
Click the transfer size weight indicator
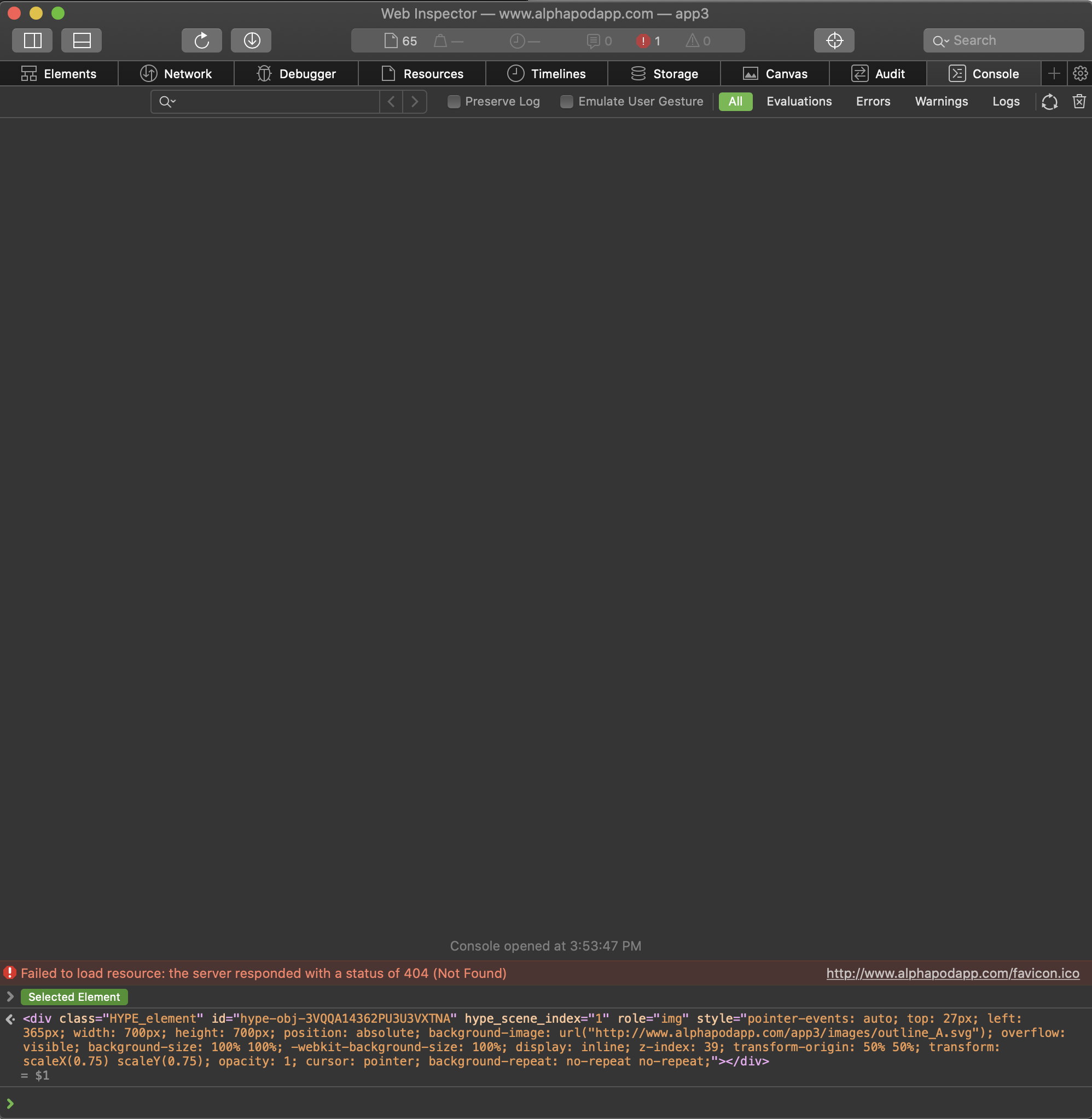point(449,40)
